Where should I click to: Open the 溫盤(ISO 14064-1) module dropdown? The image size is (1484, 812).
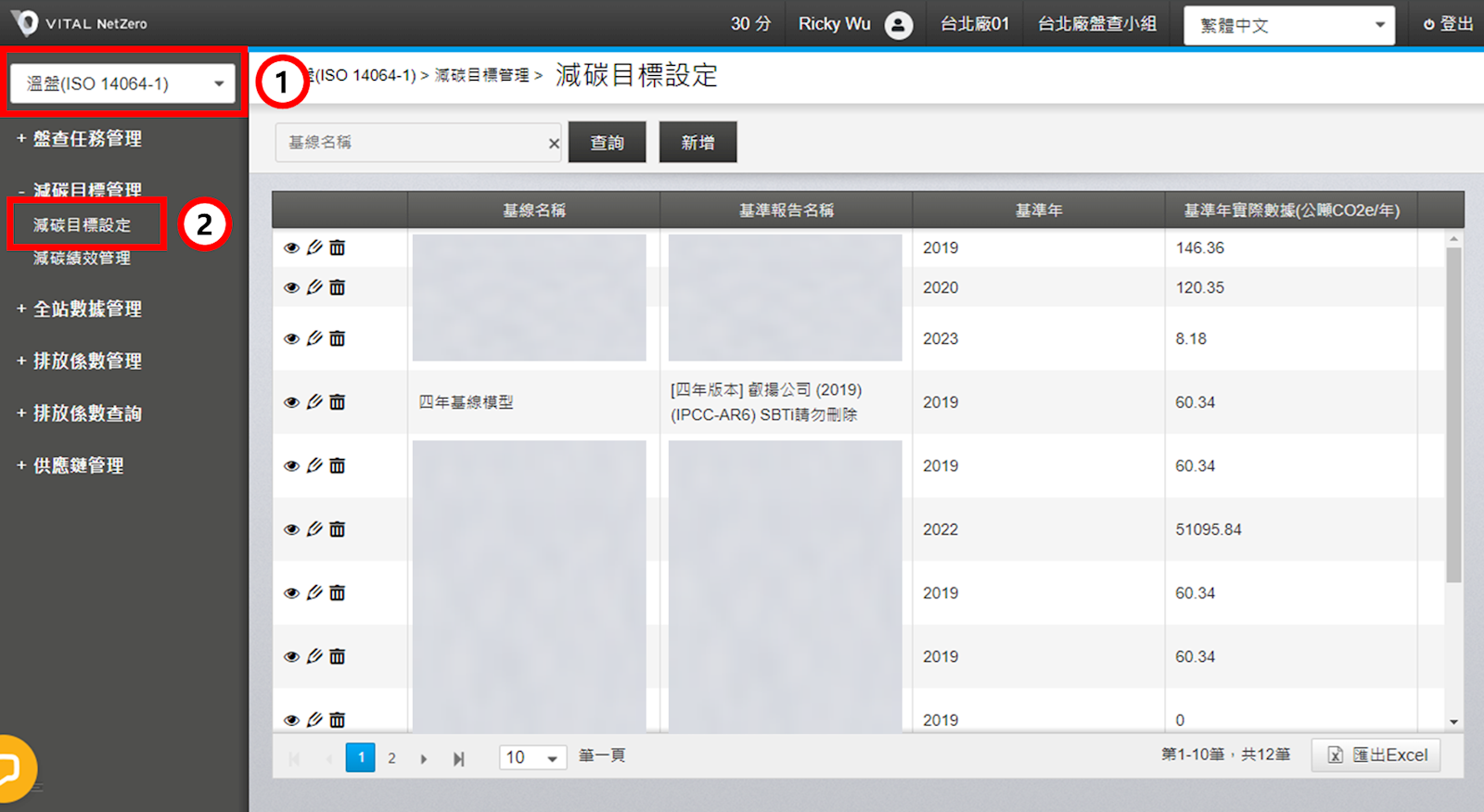coord(123,84)
